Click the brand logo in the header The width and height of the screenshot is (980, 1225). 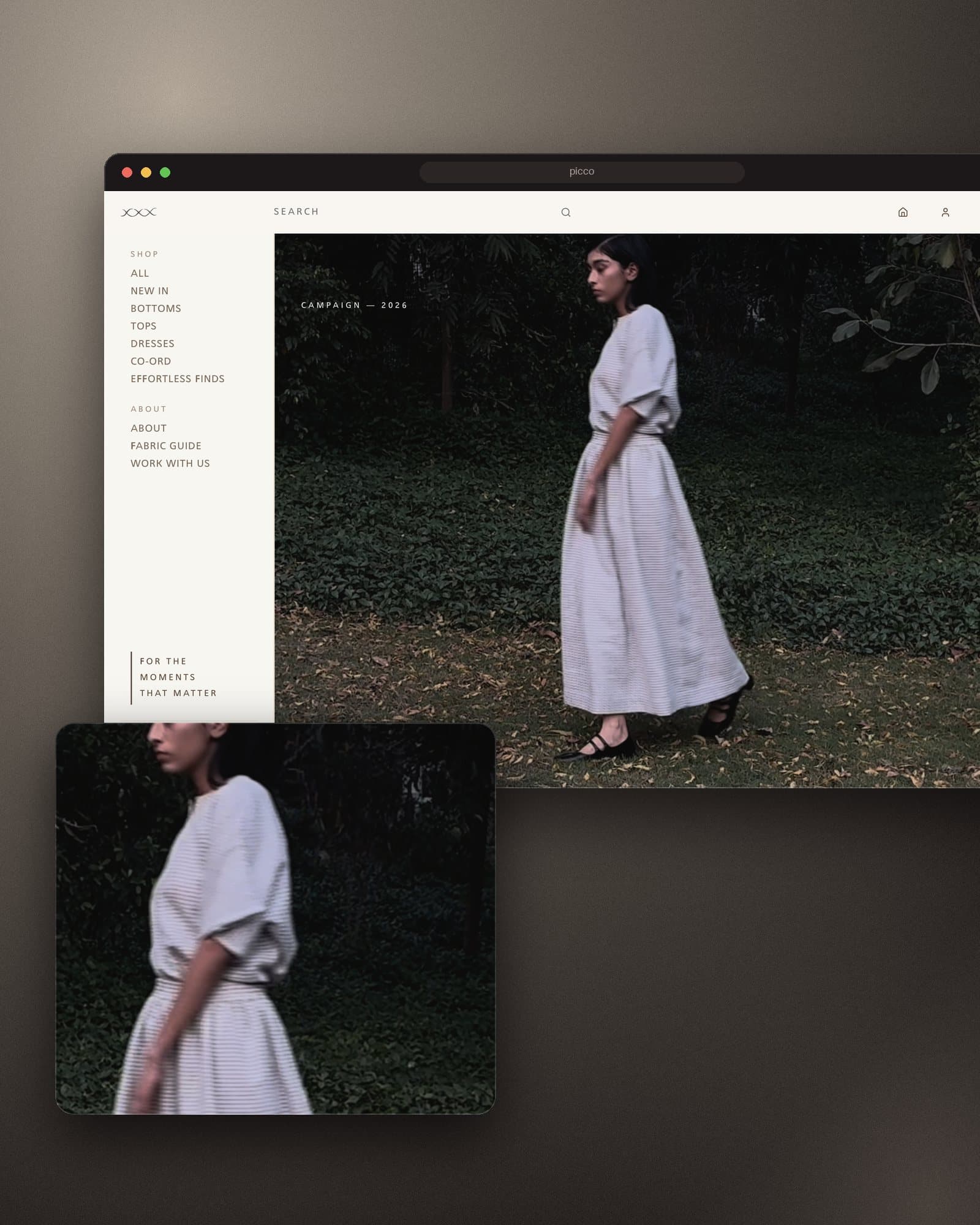(x=139, y=212)
